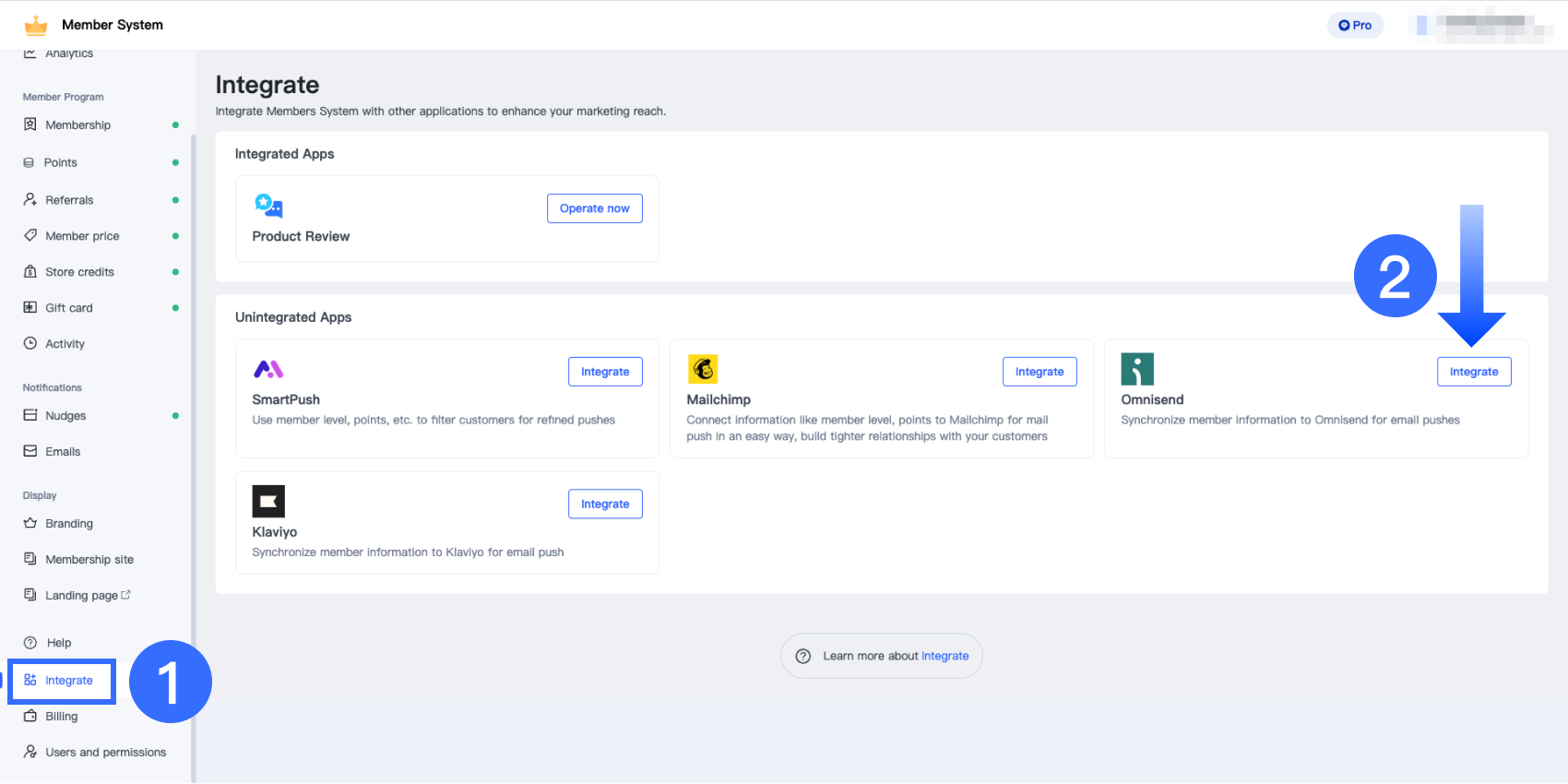Click the SmartPush app logo icon
The image size is (1568, 784).
(x=268, y=370)
